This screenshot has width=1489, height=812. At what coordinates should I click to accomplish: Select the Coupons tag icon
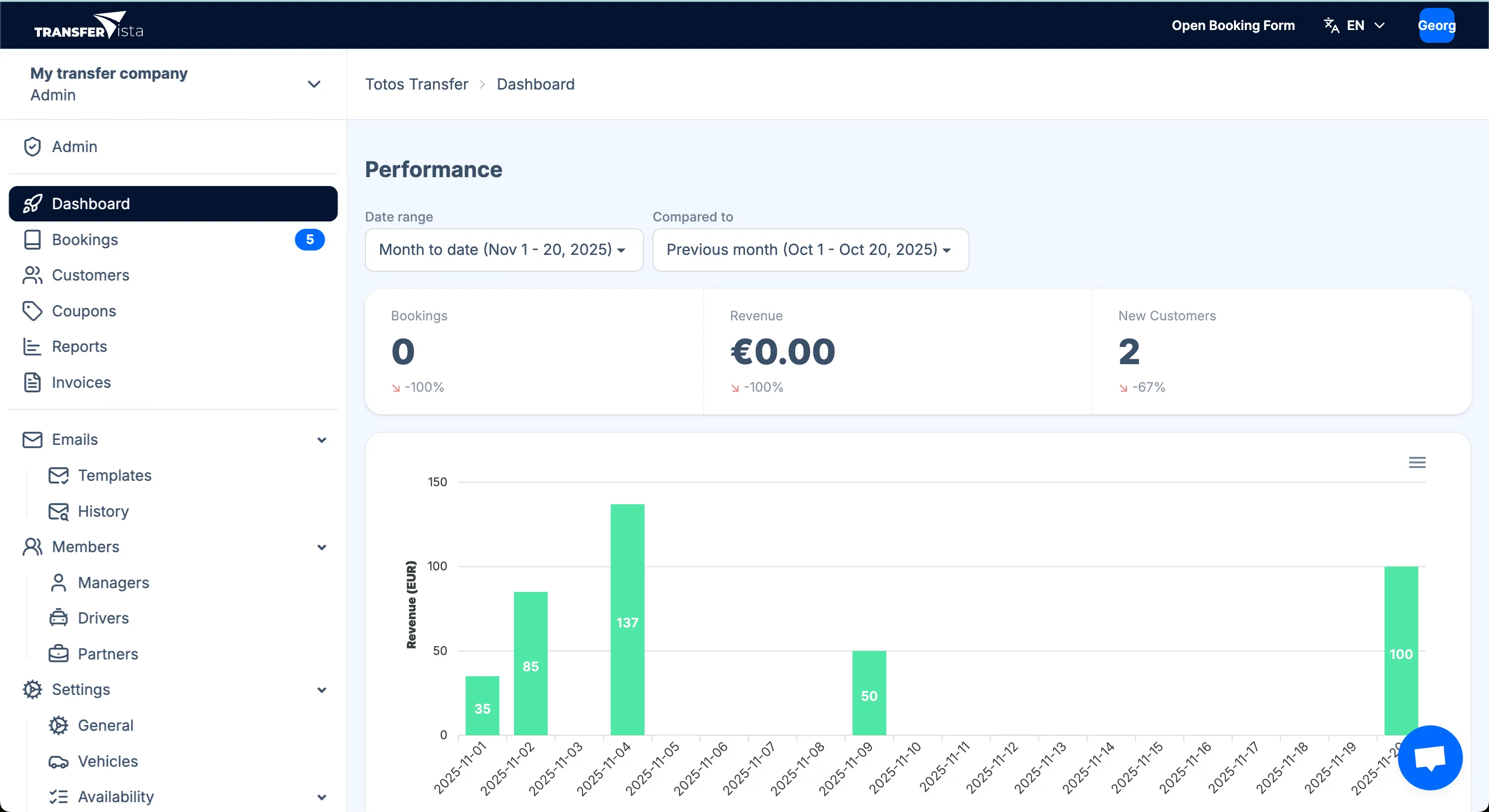pyautogui.click(x=32, y=311)
